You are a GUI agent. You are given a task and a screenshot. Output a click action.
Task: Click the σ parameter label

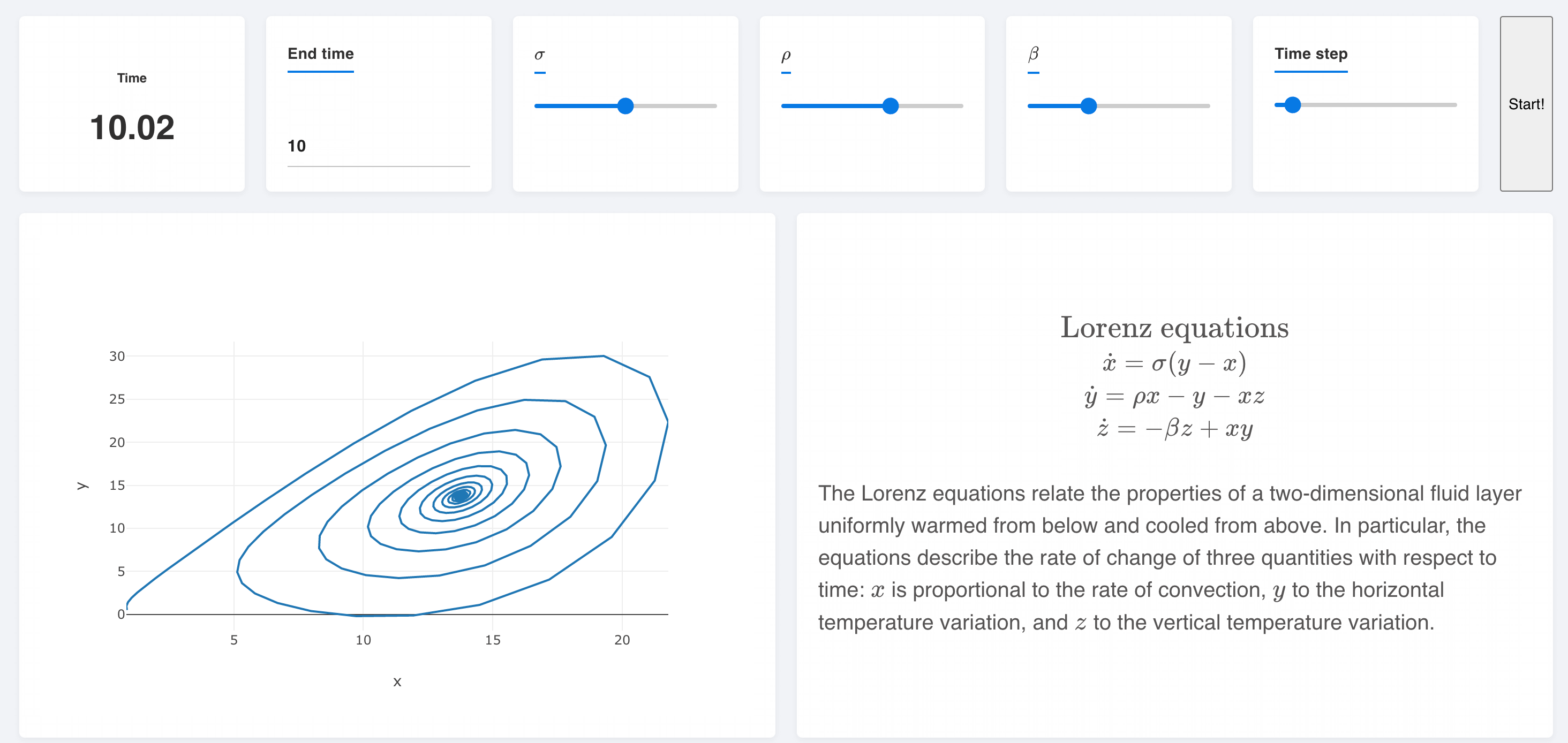539,55
